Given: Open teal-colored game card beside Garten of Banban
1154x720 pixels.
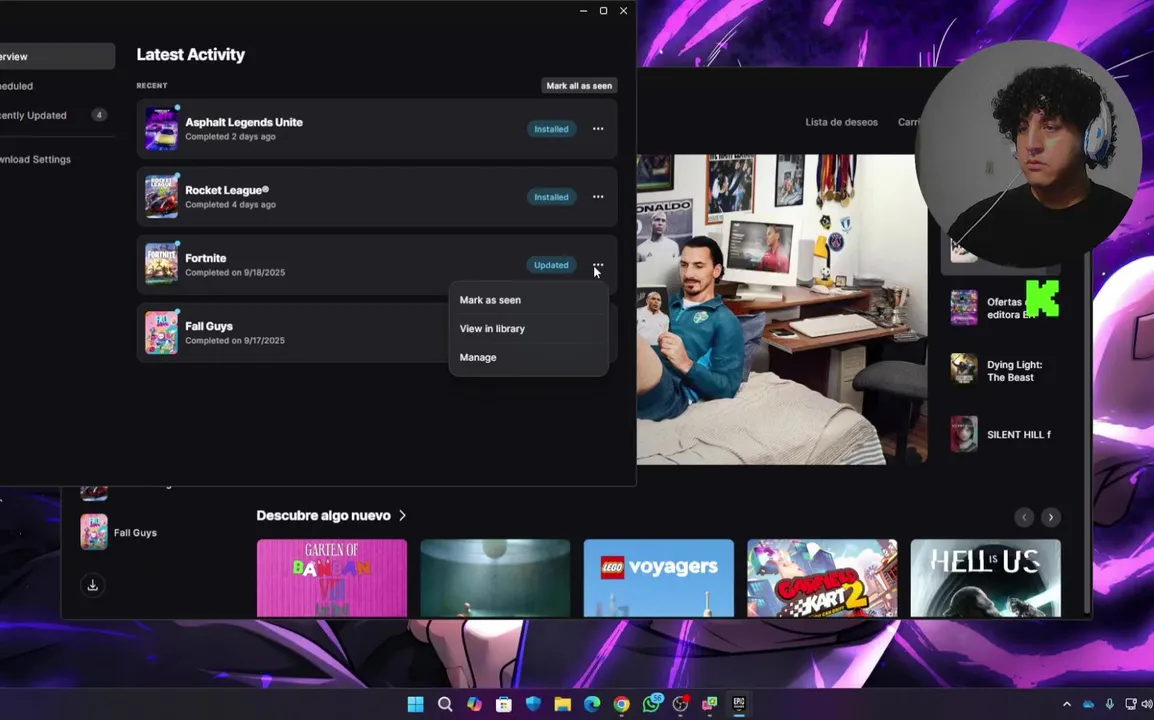Looking at the screenshot, I should 495,578.
